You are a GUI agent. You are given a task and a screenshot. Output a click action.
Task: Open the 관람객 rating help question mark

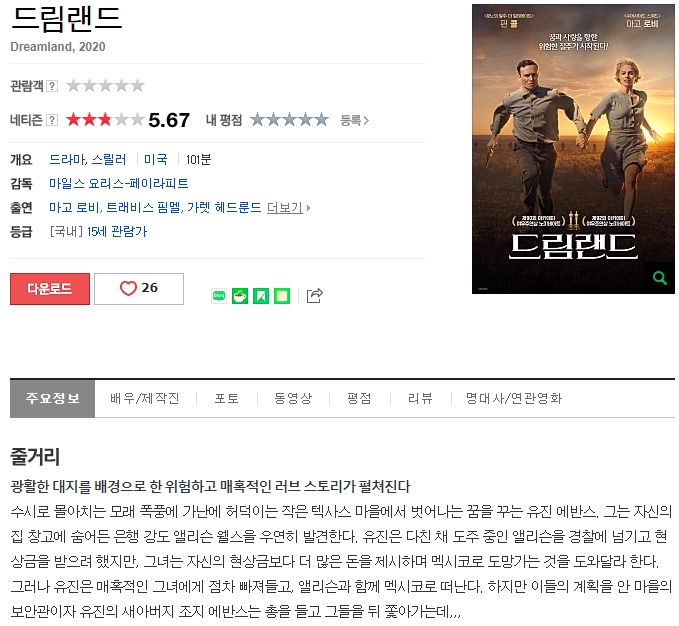52,86
